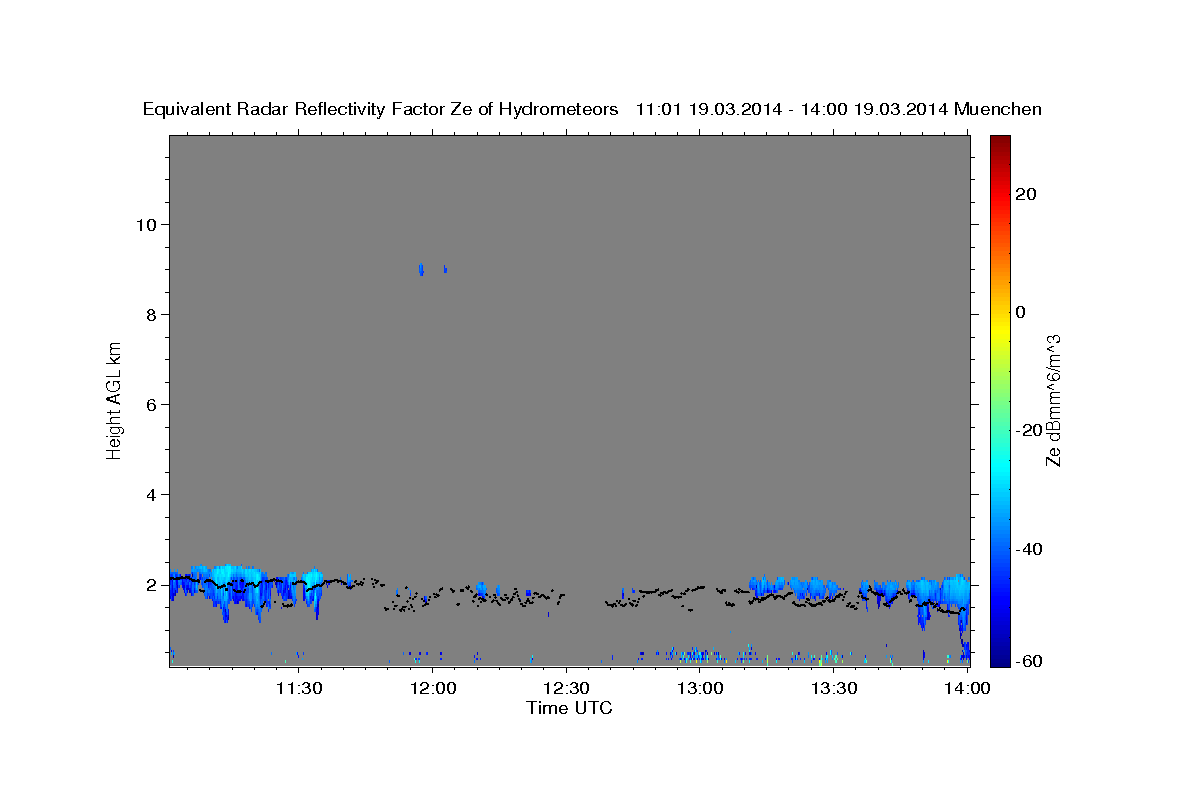Click the '12:30' time tick label
The image size is (1200, 800).
point(566,688)
